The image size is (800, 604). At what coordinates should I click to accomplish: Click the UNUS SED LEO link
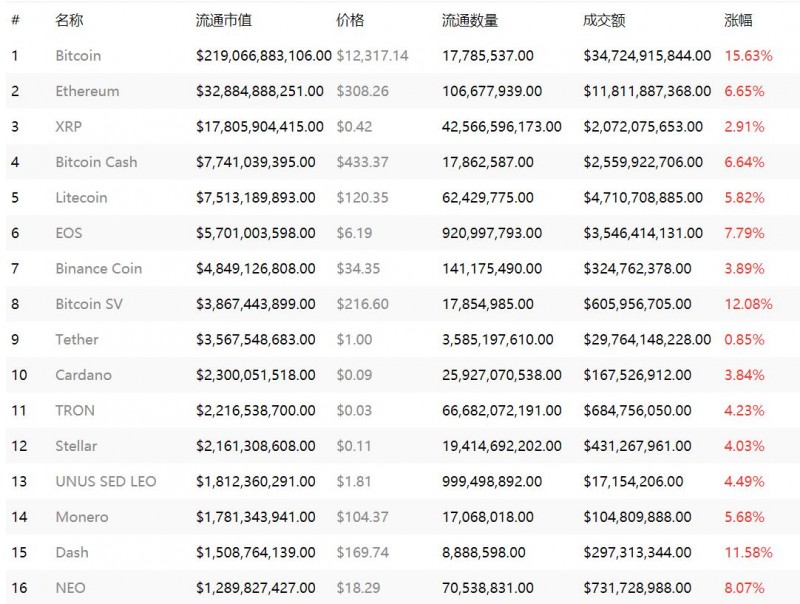pyautogui.click(x=106, y=481)
